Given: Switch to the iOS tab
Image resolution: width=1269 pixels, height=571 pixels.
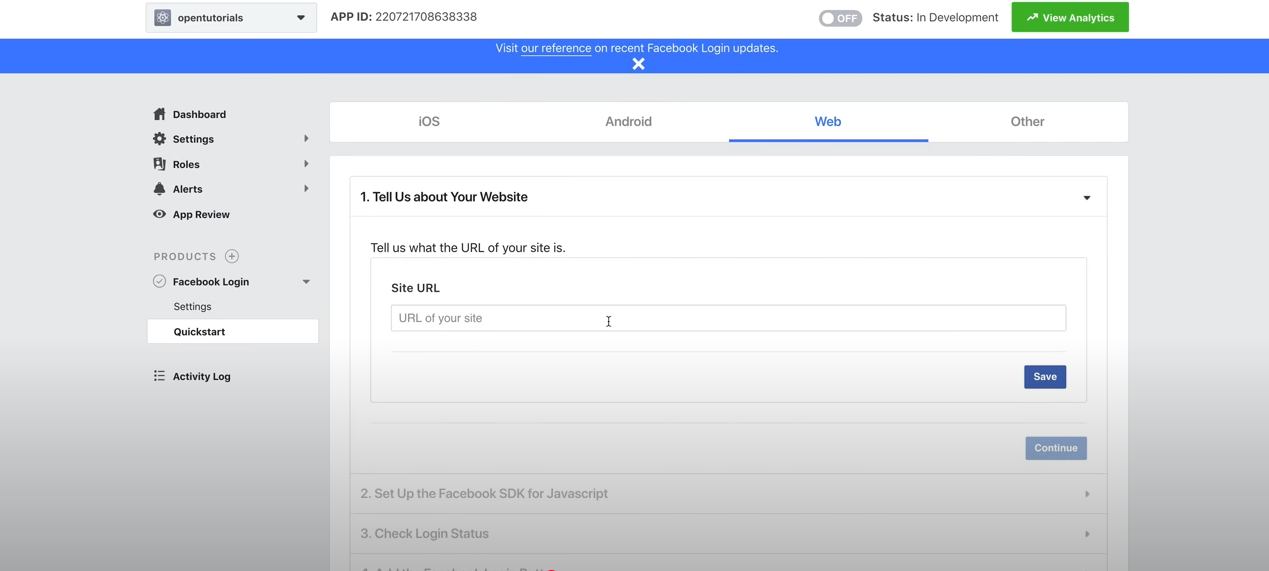Looking at the screenshot, I should click(x=429, y=121).
